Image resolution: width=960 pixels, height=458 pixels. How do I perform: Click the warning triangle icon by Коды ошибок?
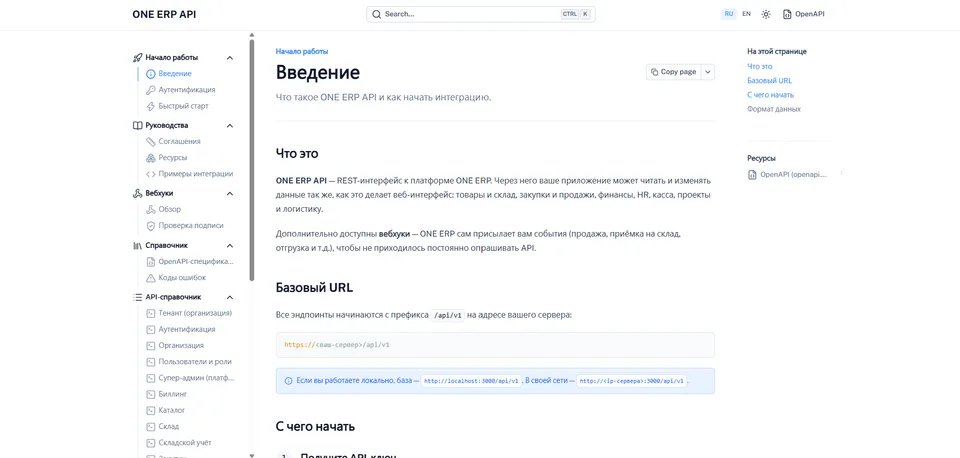coord(151,277)
